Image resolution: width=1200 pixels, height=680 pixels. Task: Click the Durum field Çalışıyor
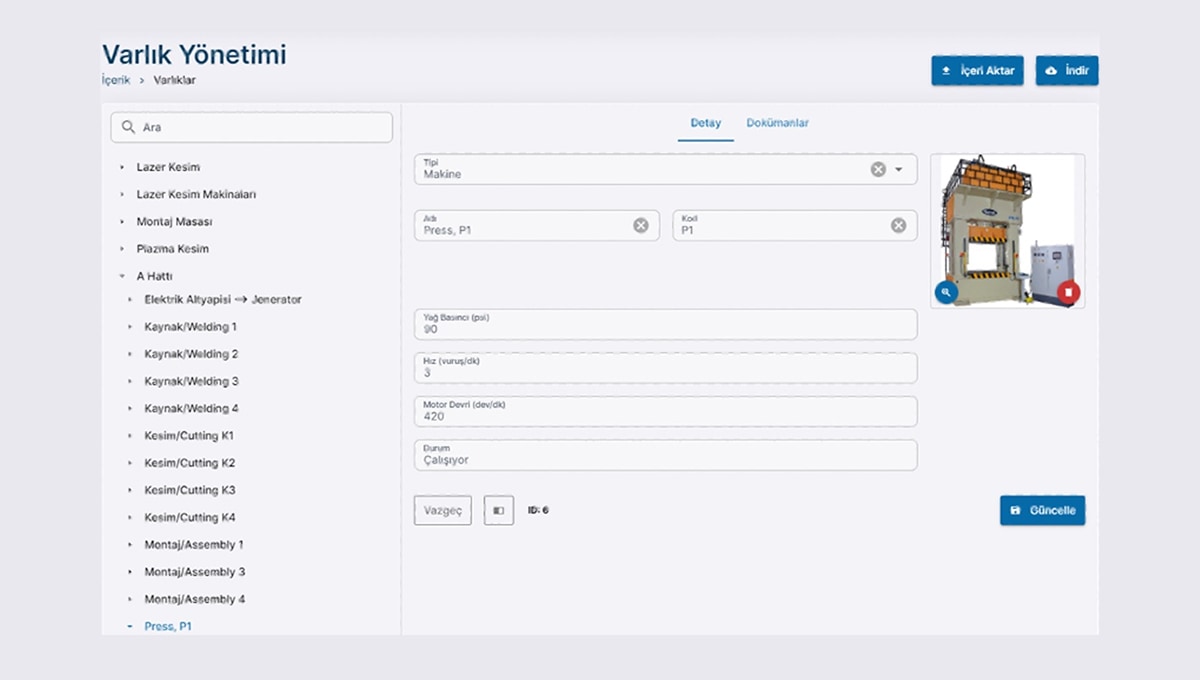tap(665, 455)
